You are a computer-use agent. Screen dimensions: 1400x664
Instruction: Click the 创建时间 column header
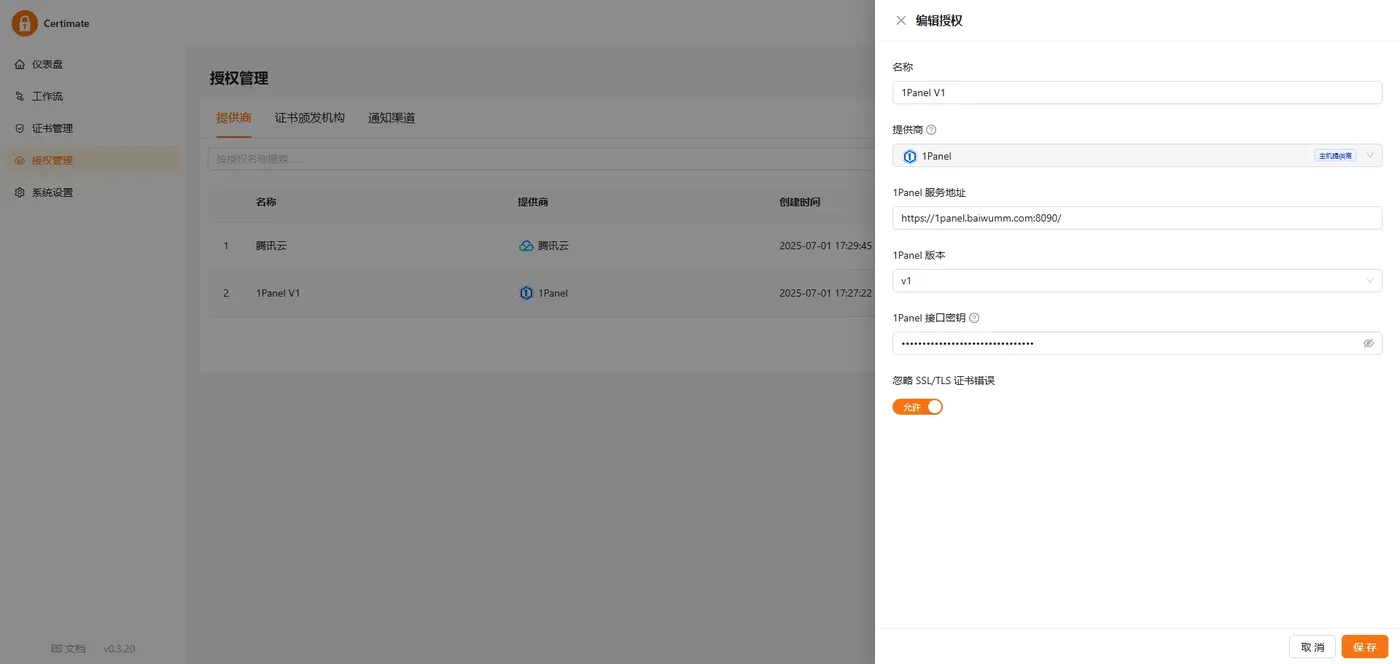click(799, 202)
